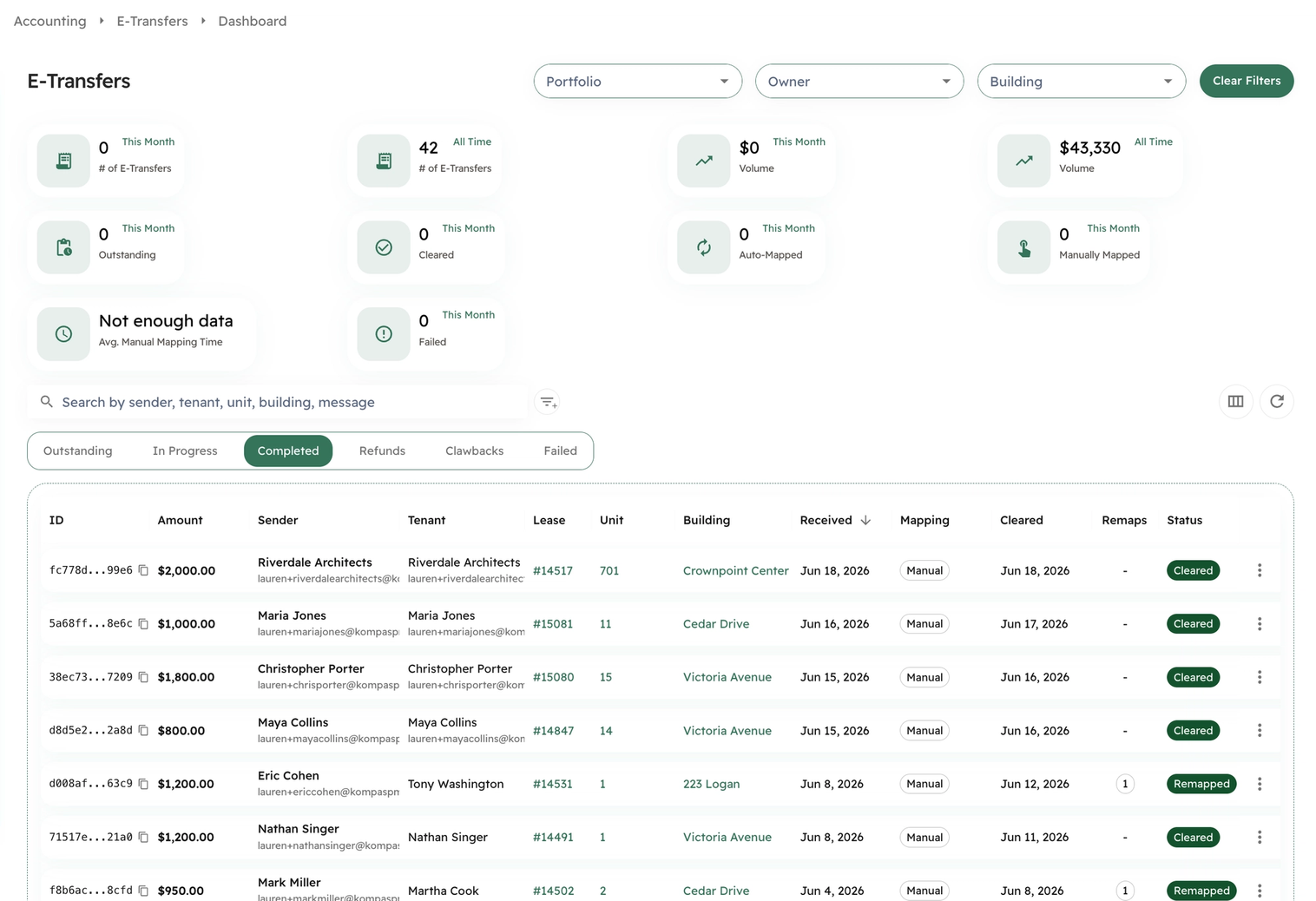Open unit 701 link
The height and width of the screenshot is (901, 1316).
click(609, 571)
